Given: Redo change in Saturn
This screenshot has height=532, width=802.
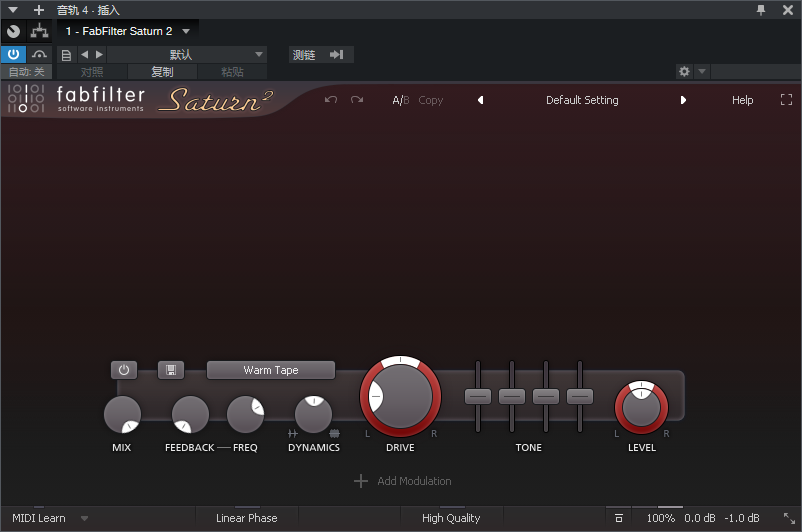Looking at the screenshot, I should (x=357, y=100).
